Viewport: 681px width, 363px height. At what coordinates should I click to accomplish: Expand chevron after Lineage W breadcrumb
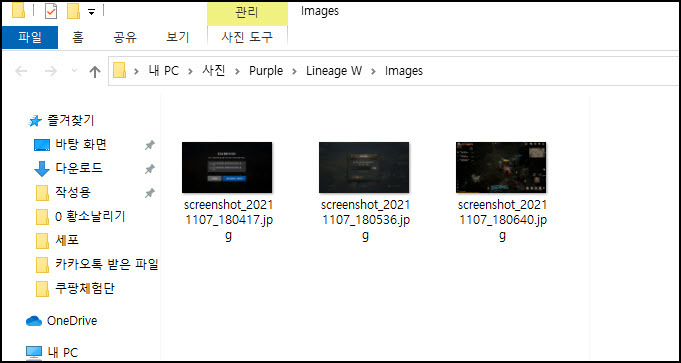tap(374, 71)
